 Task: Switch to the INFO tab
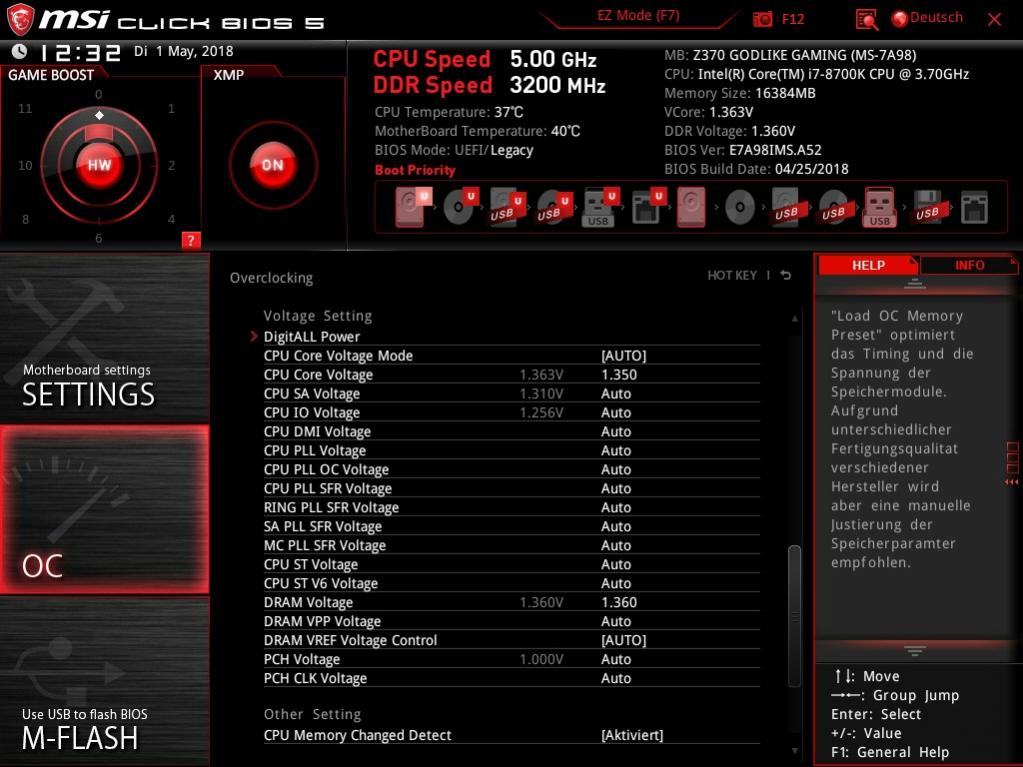[x=969, y=265]
